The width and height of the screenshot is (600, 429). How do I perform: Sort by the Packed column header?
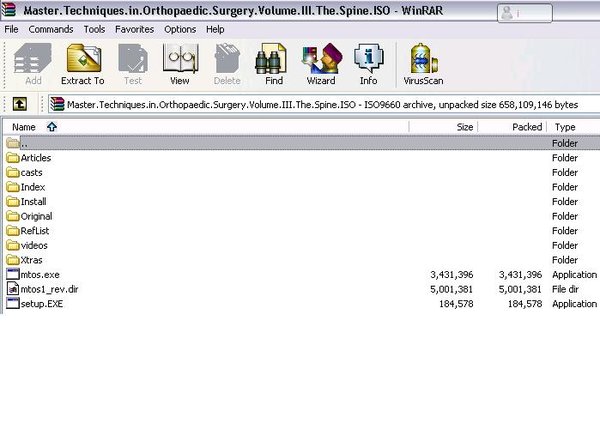point(526,127)
